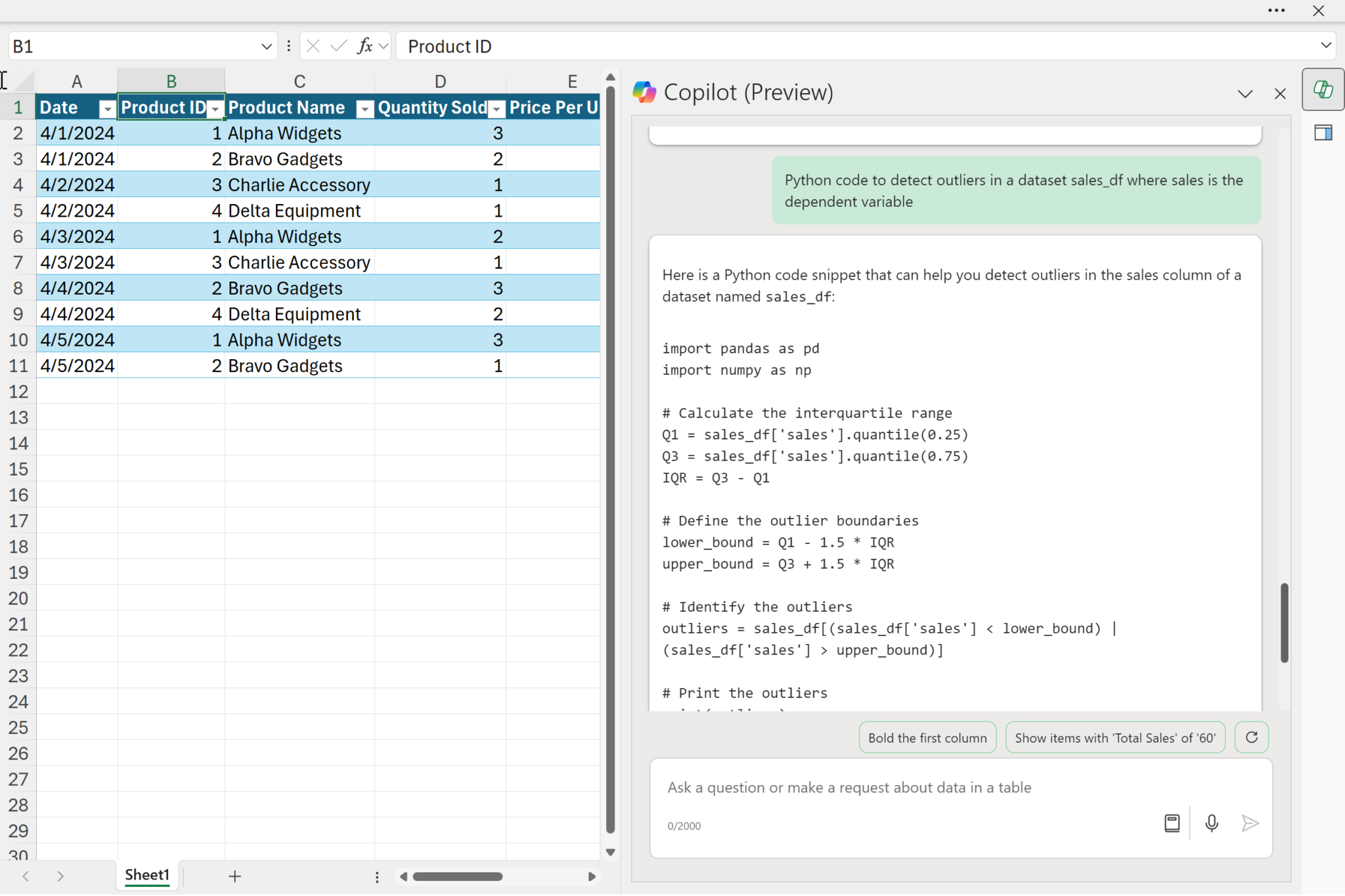Viewport: 1345px width, 896px height.
Task: Click the side pane icon below the Copilot button
Action: [1323, 133]
